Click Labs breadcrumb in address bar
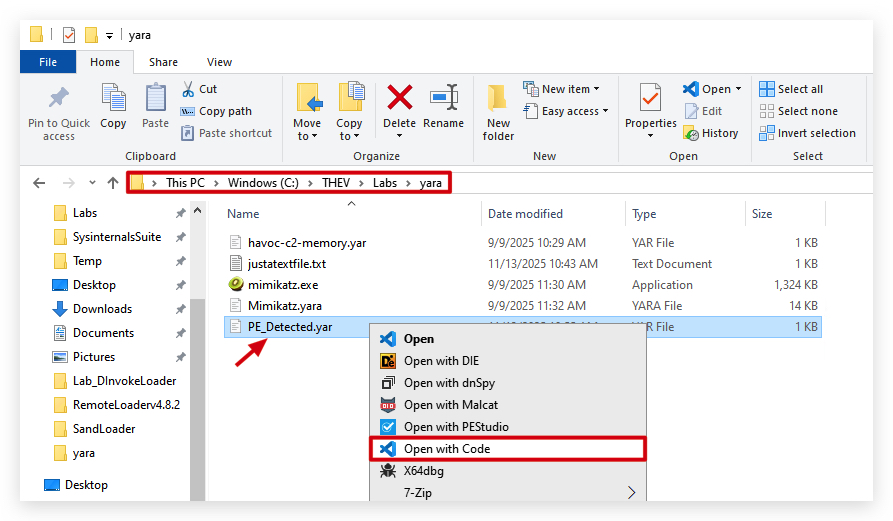893x521 pixels. 385,183
